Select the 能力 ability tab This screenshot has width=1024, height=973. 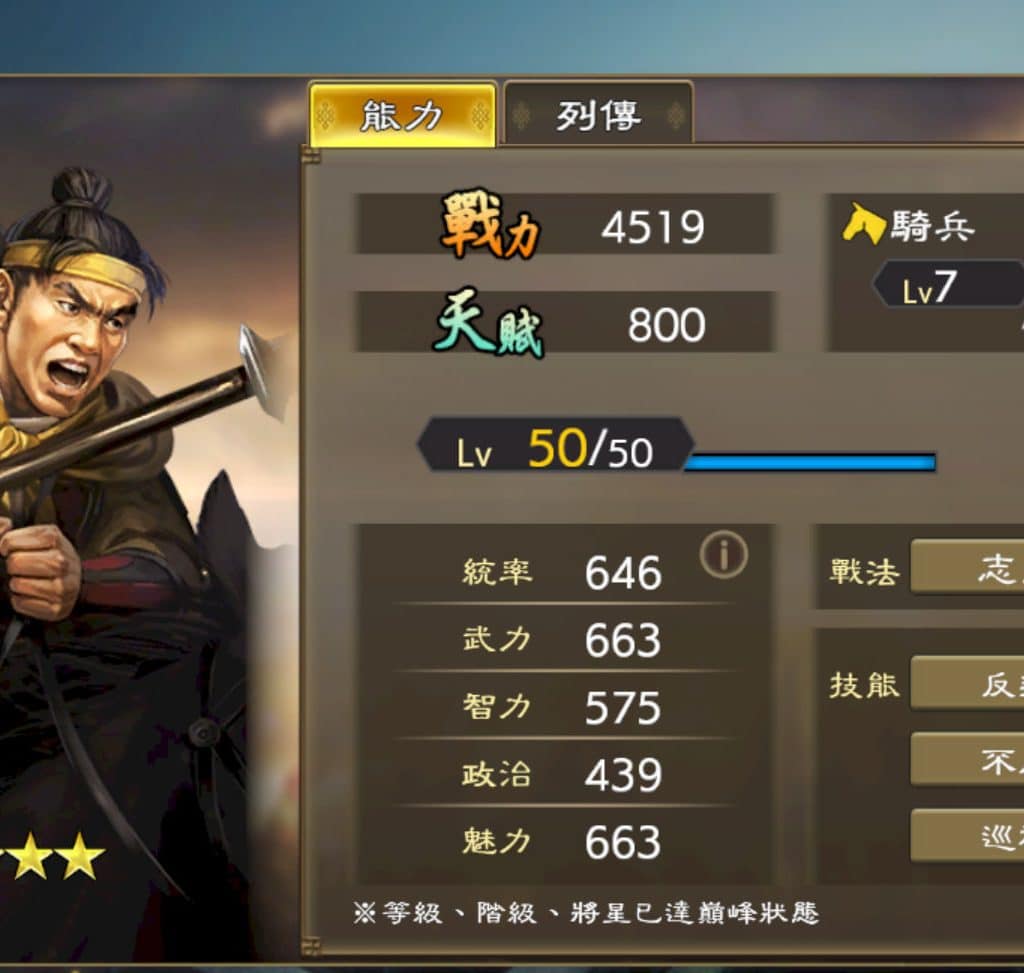(x=402, y=115)
